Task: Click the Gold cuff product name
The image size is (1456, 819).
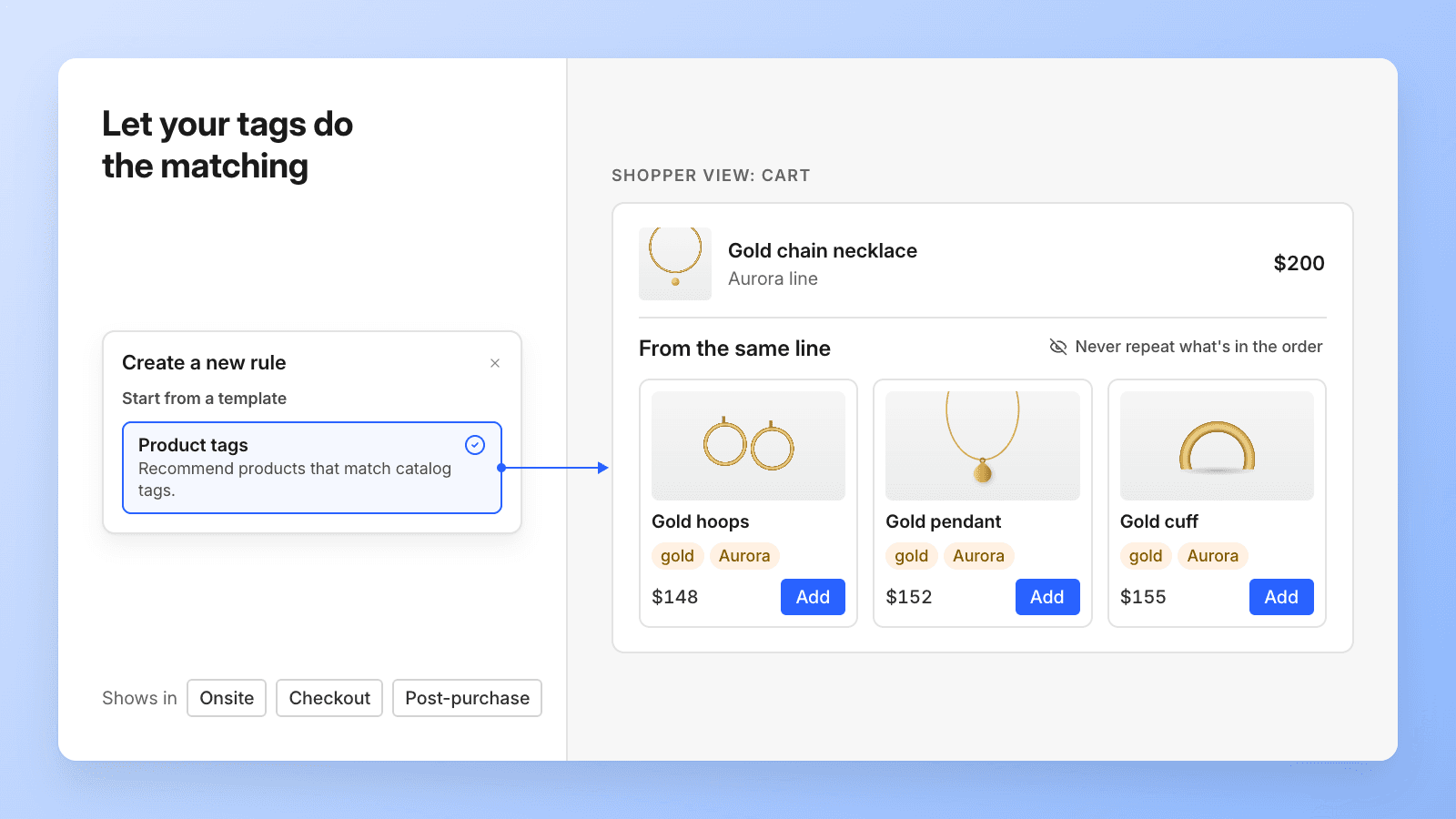Action: tap(1159, 521)
